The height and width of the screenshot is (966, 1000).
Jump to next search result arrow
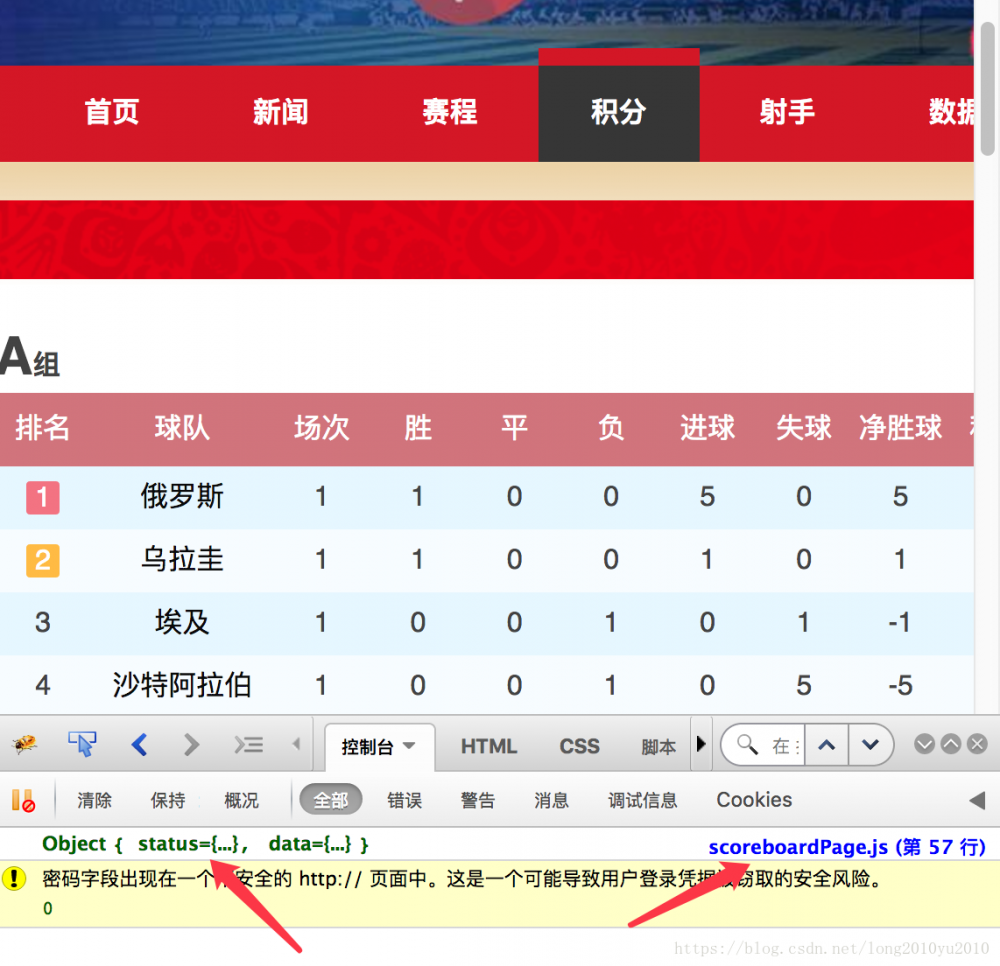pyautogui.click(x=870, y=744)
